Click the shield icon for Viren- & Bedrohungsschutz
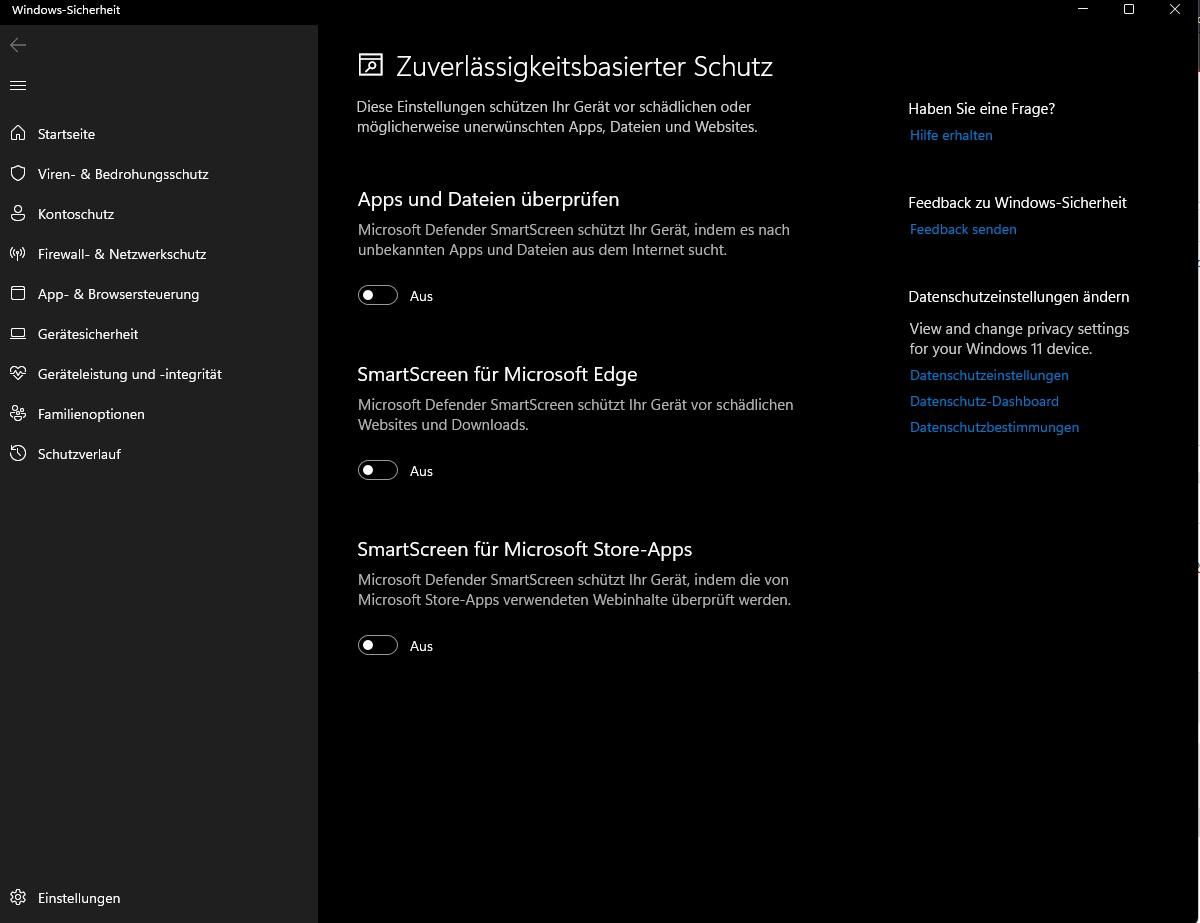This screenshot has height=923, width=1200. point(18,173)
